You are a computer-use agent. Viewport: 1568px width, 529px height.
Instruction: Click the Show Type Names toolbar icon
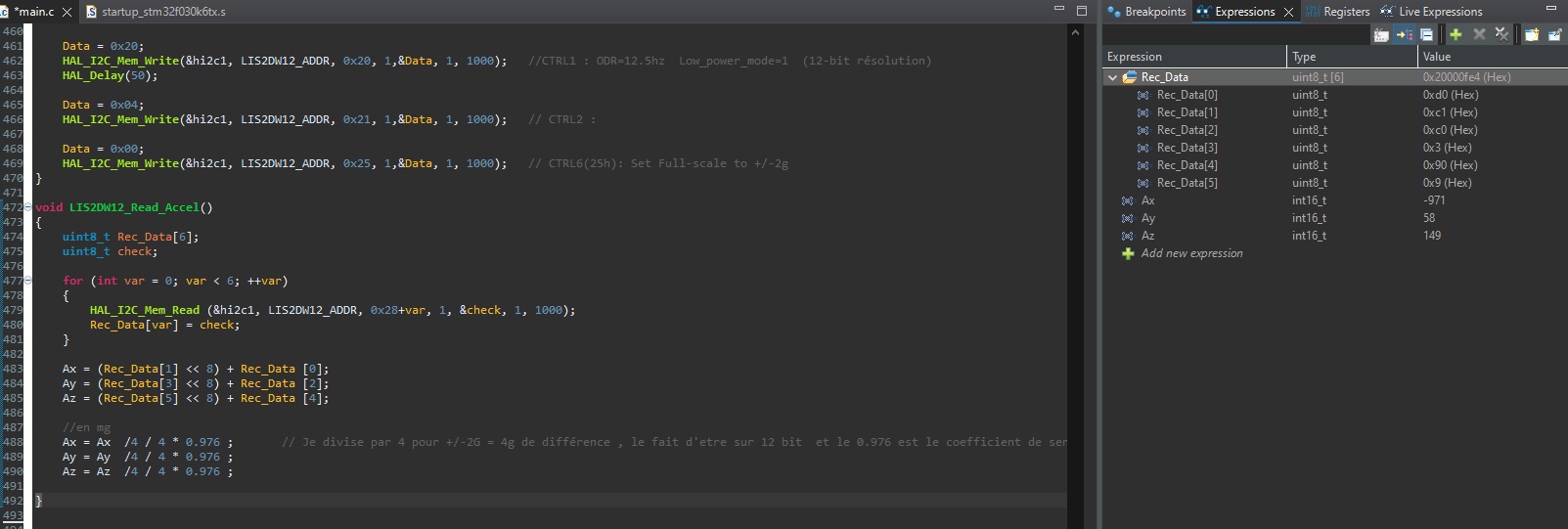pos(1381,35)
